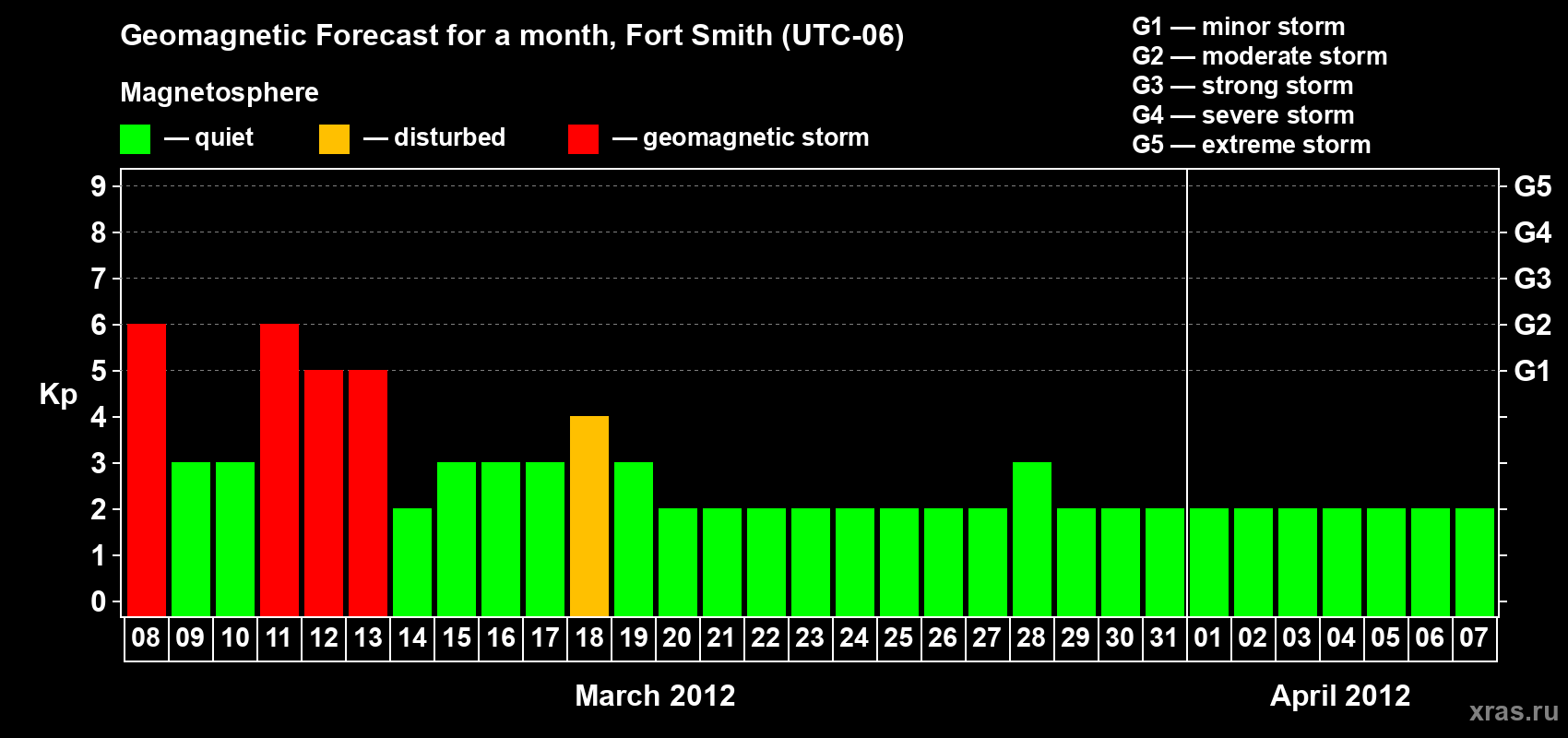The image size is (1568, 738).
Task: Select the orange bar for March 18
Action: (589, 517)
